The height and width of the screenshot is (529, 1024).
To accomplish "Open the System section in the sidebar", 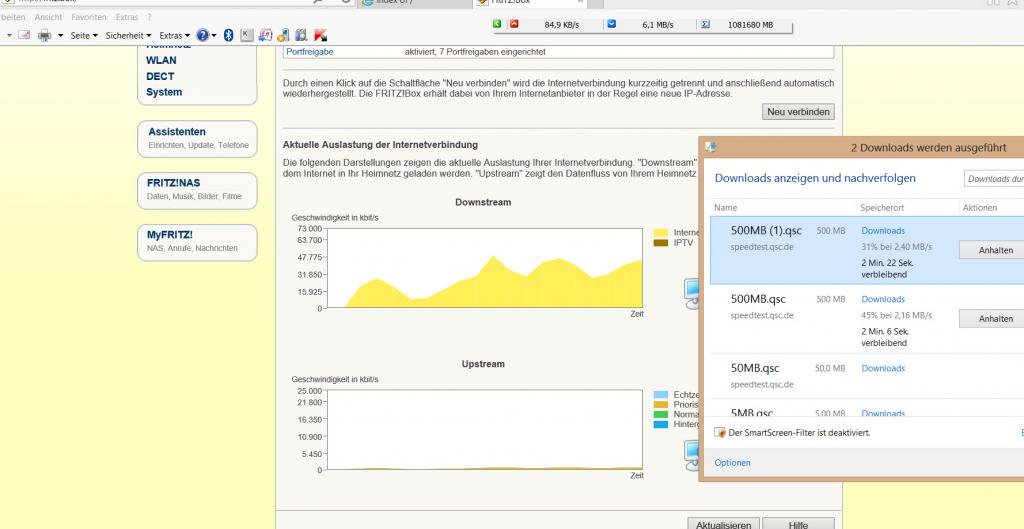I will tap(164, 92).
